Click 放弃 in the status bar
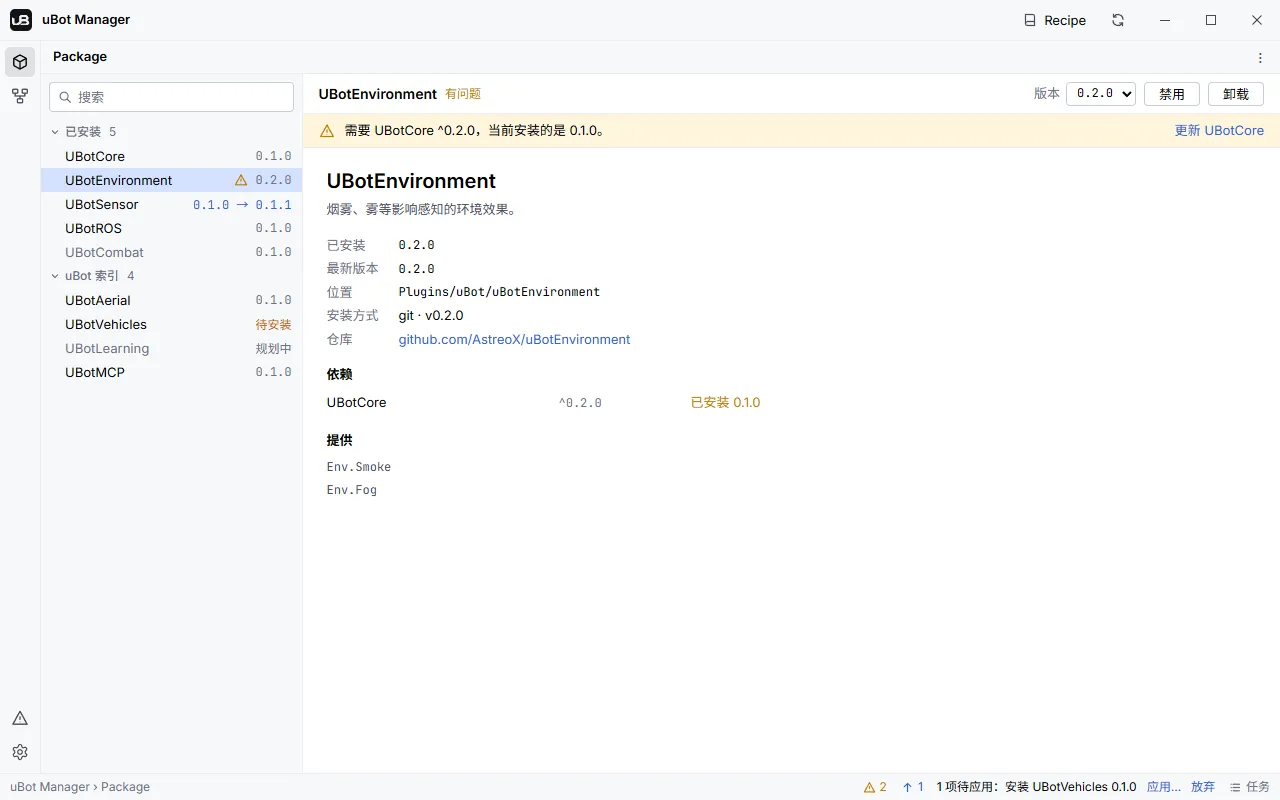Viewport: 1280px width, 800px height. [x=1203, y=787]
